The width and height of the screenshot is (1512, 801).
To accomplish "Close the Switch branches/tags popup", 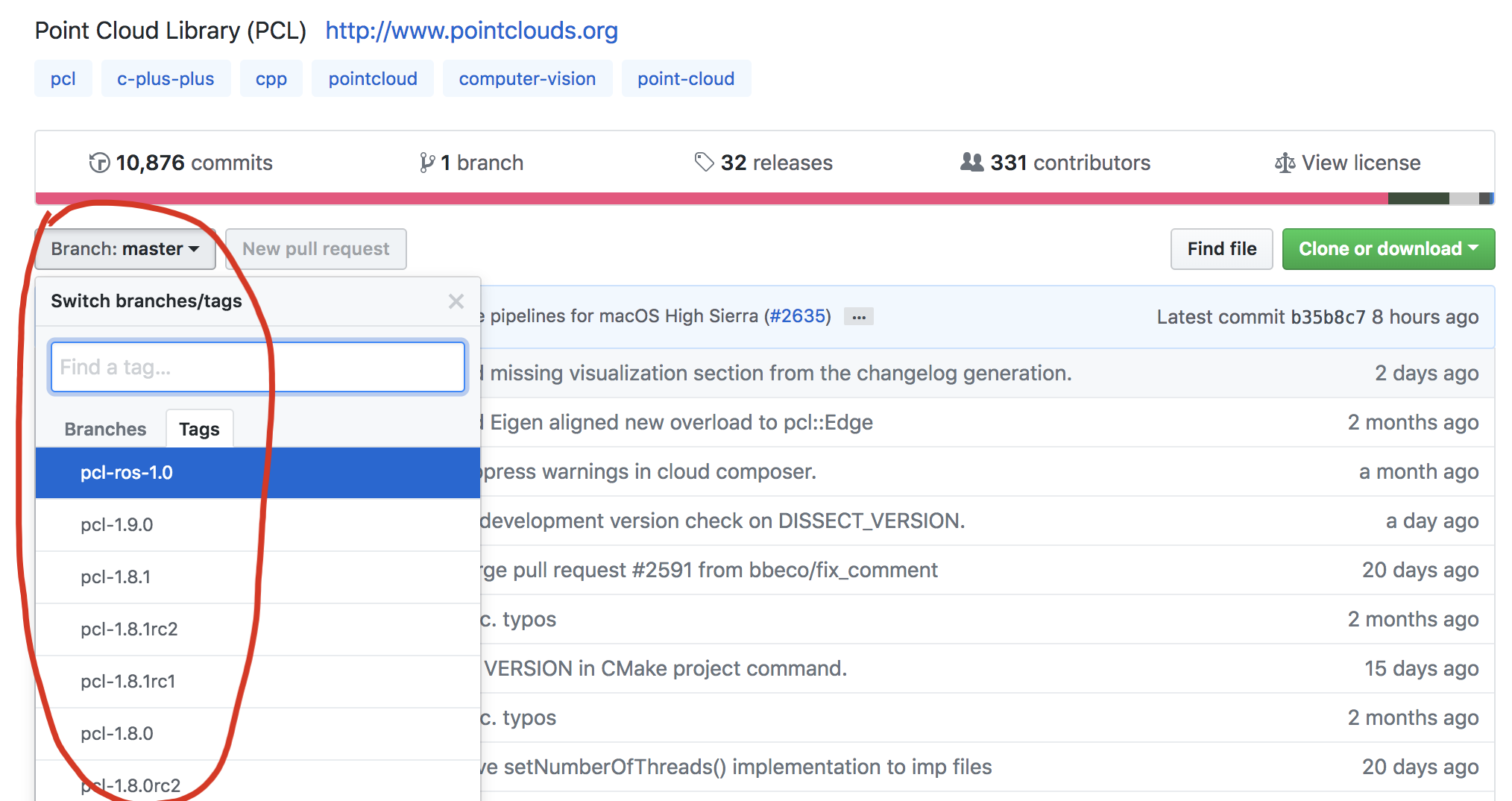I will point(456,301).
